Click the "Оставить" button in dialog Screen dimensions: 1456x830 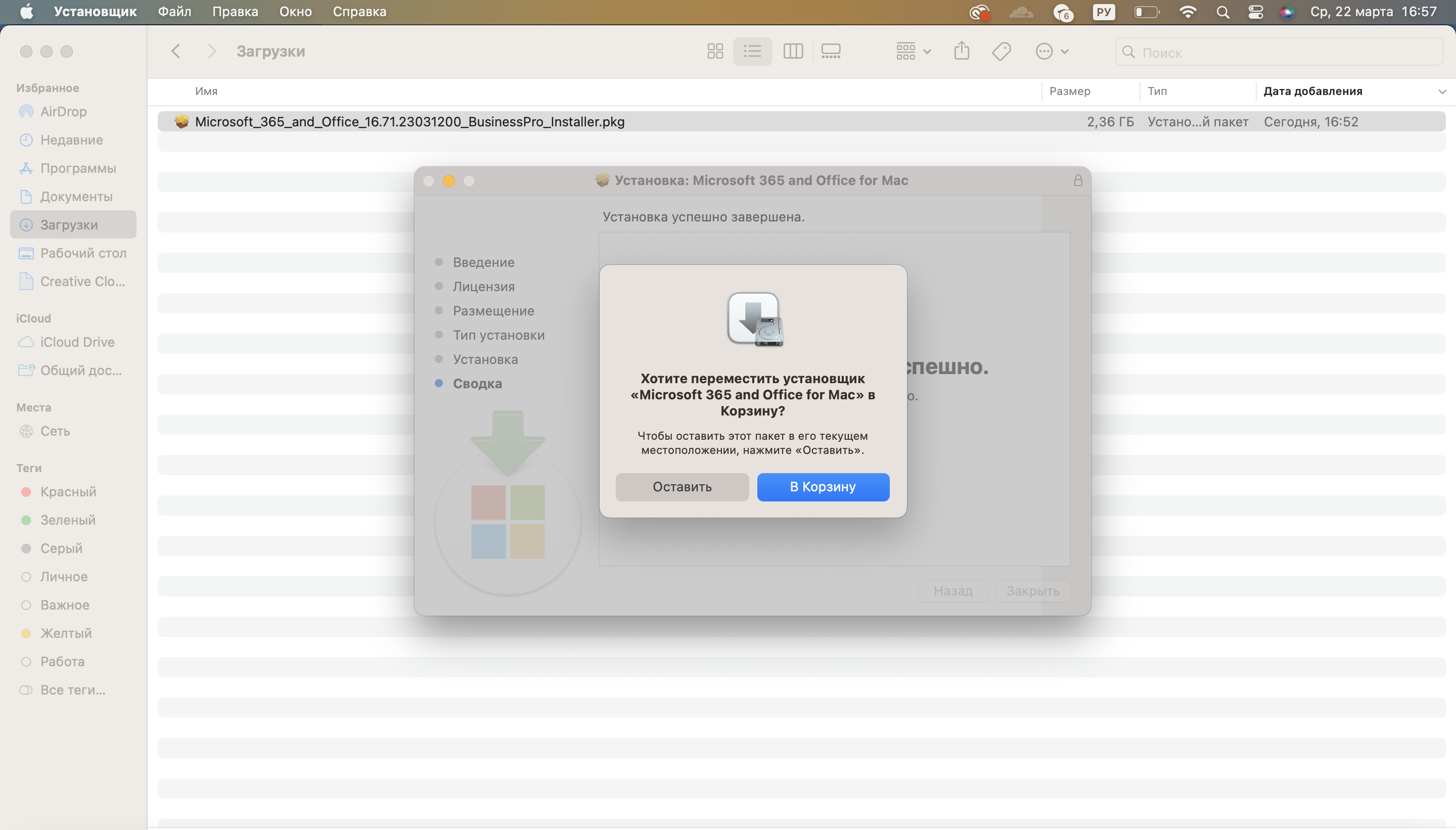click(682, 487)
